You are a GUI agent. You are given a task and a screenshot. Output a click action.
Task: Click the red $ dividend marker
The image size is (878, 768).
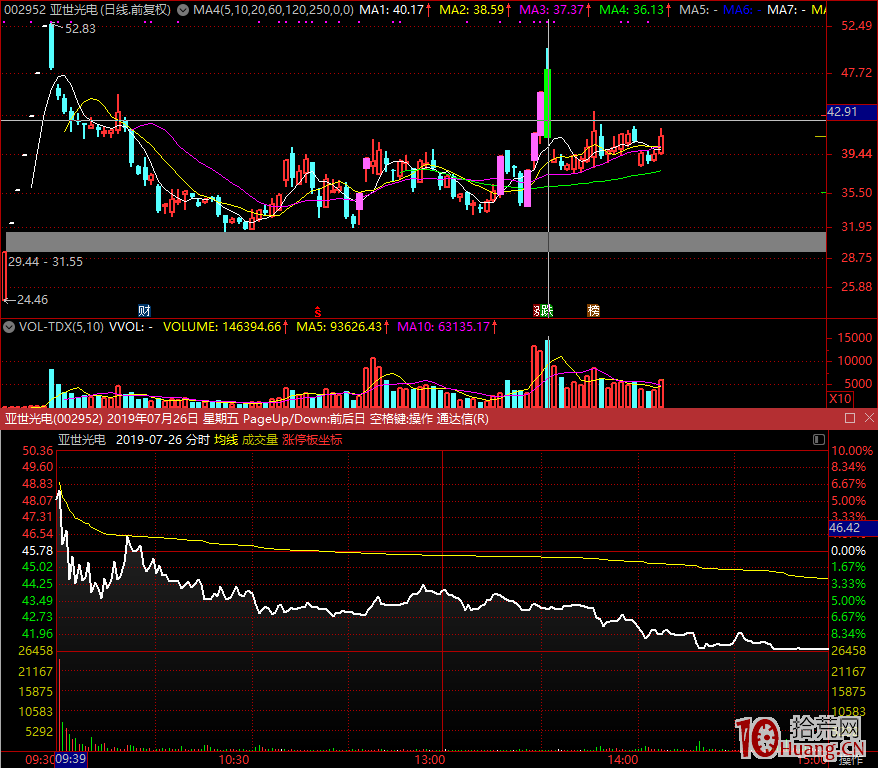(x=318, y=311)
